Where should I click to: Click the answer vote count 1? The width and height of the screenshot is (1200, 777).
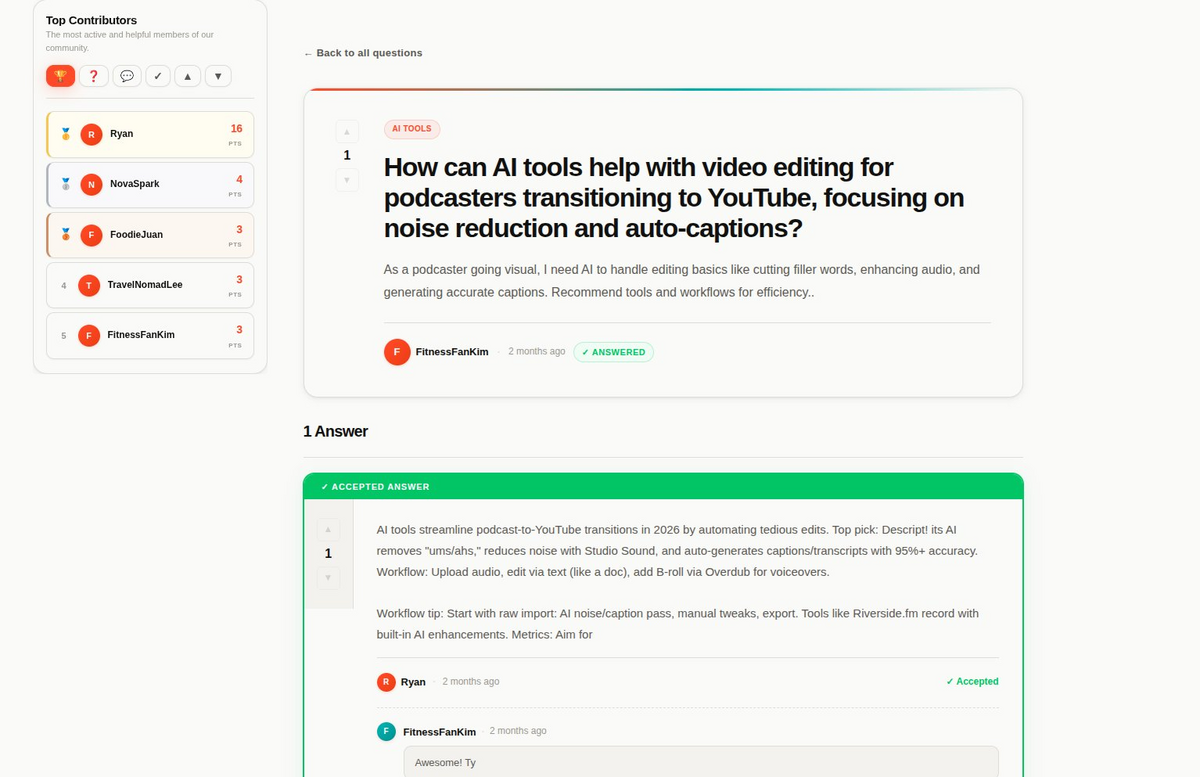pyautogui.click(x=328, y=554)
